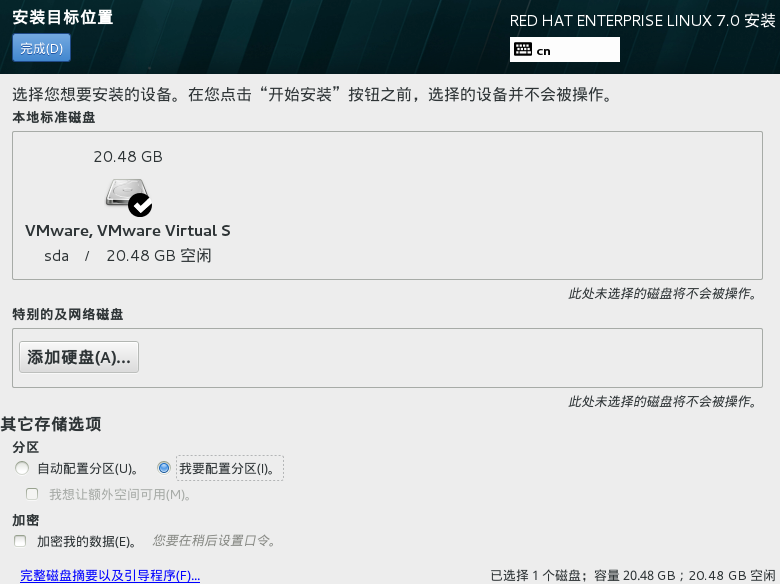The height and width of the screenshot is (584, 780).
Task: Click the 20.48 GB size label above the disk
Action: (x=128, y=157)
